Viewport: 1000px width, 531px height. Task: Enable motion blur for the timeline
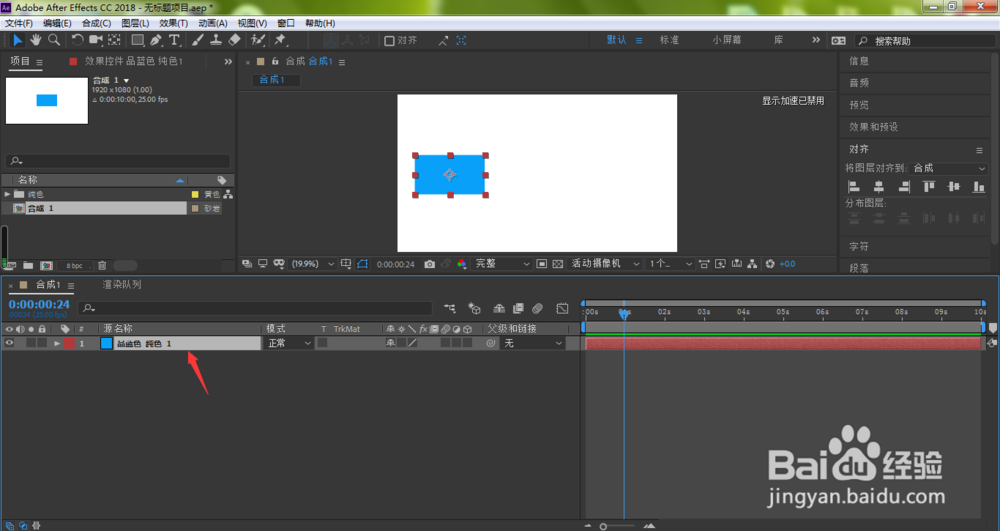[538, 309]
